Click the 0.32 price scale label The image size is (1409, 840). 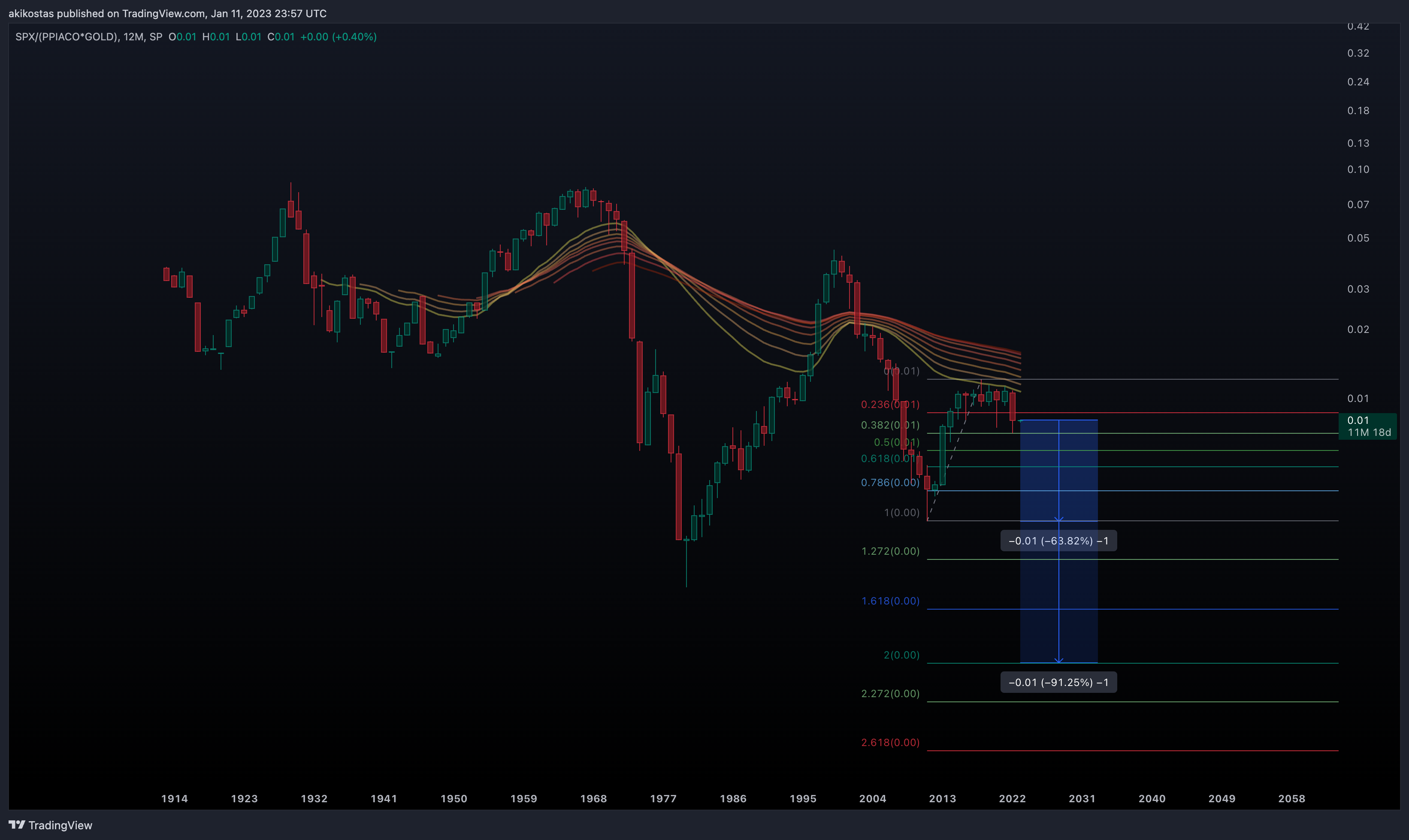point(1358,53)
